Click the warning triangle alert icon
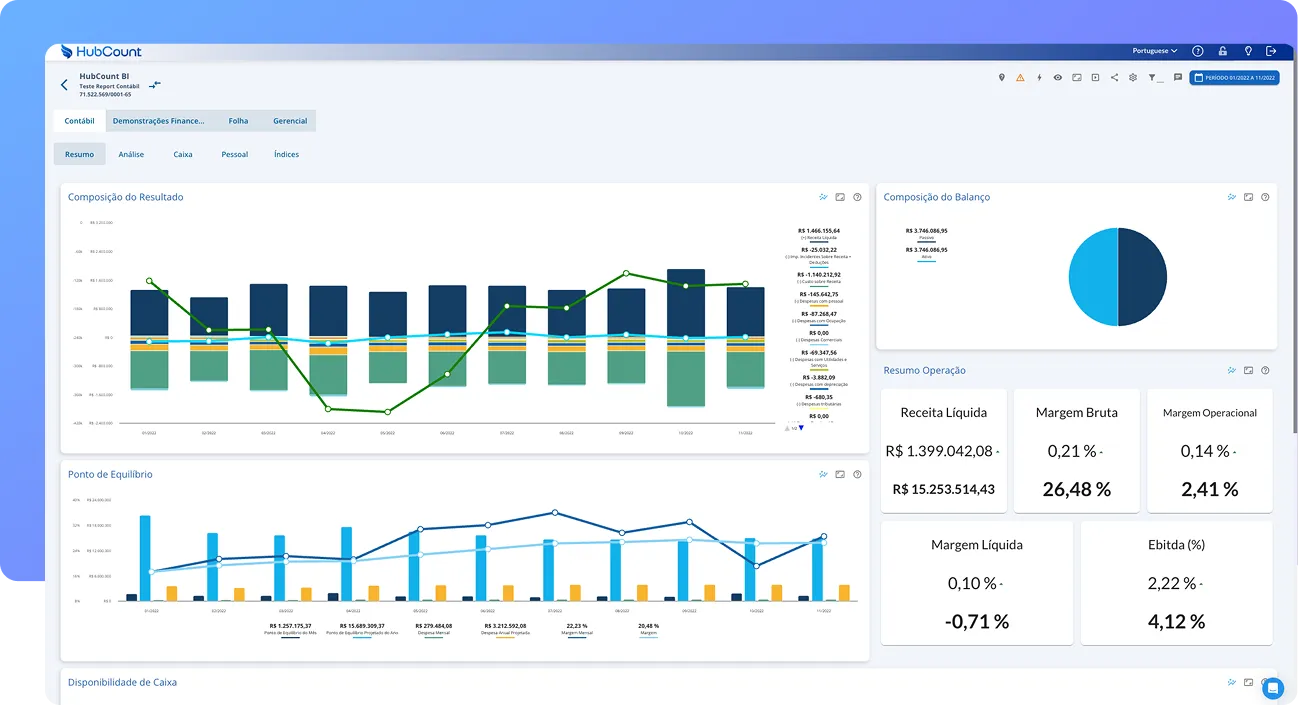The image size is (1298, 705). (1020, 77)
